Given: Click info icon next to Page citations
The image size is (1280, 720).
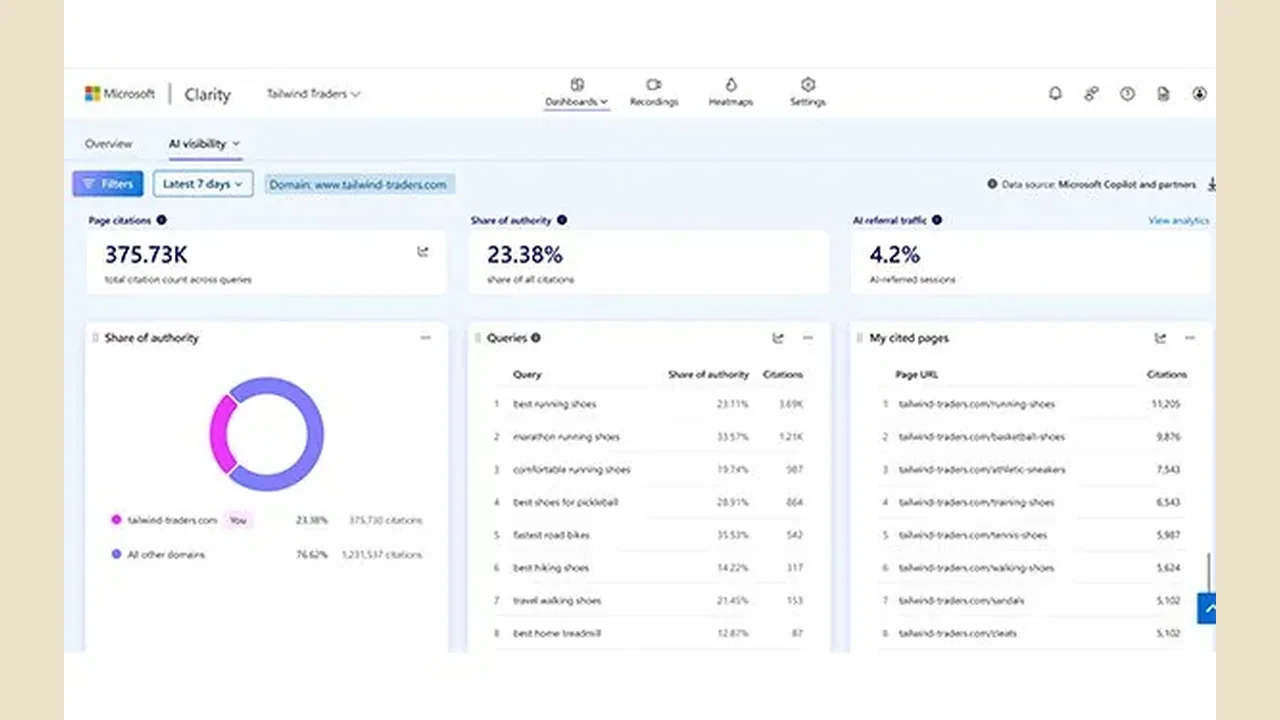Looking at the screenshot, I should pyautogui.click(x=162, y=220).
